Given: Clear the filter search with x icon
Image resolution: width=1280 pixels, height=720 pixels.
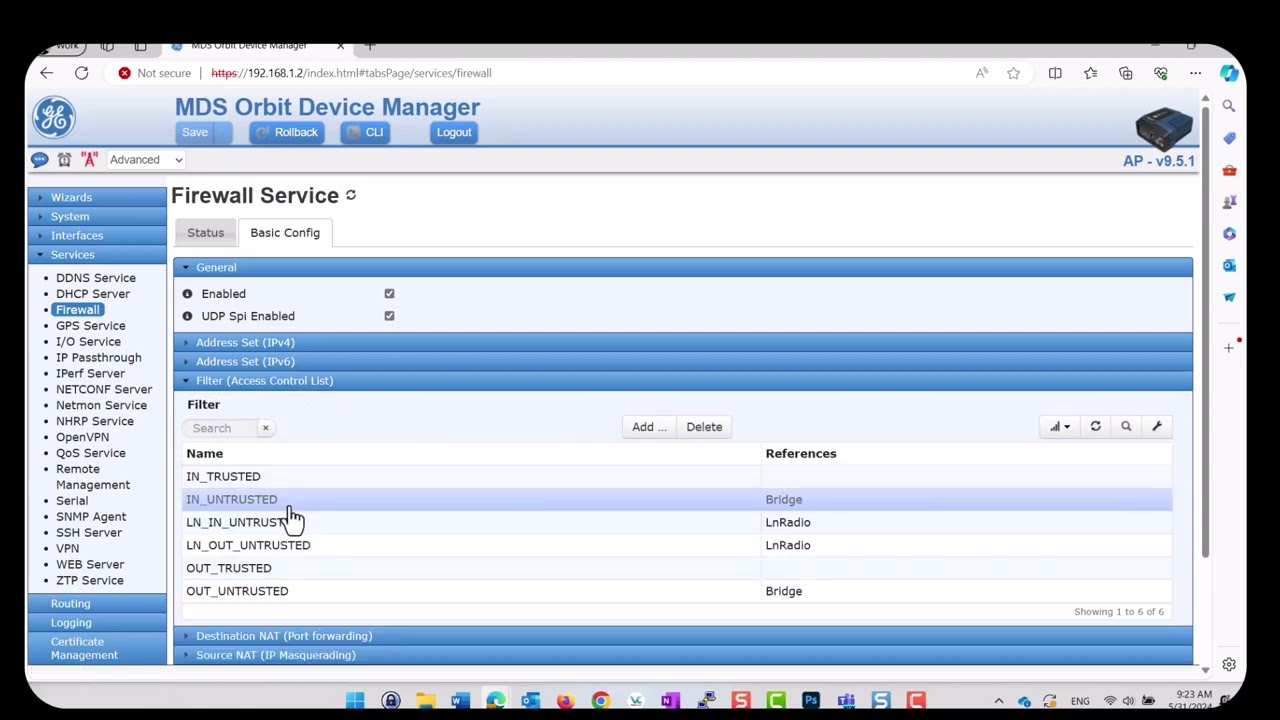Looking at the screenshot, I should coord(265,428).
